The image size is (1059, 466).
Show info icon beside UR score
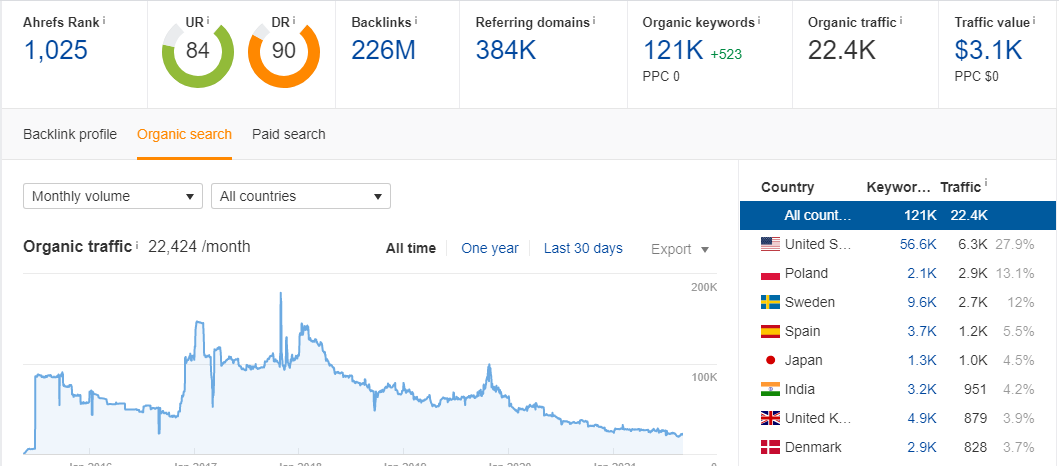tap(208, 19)
